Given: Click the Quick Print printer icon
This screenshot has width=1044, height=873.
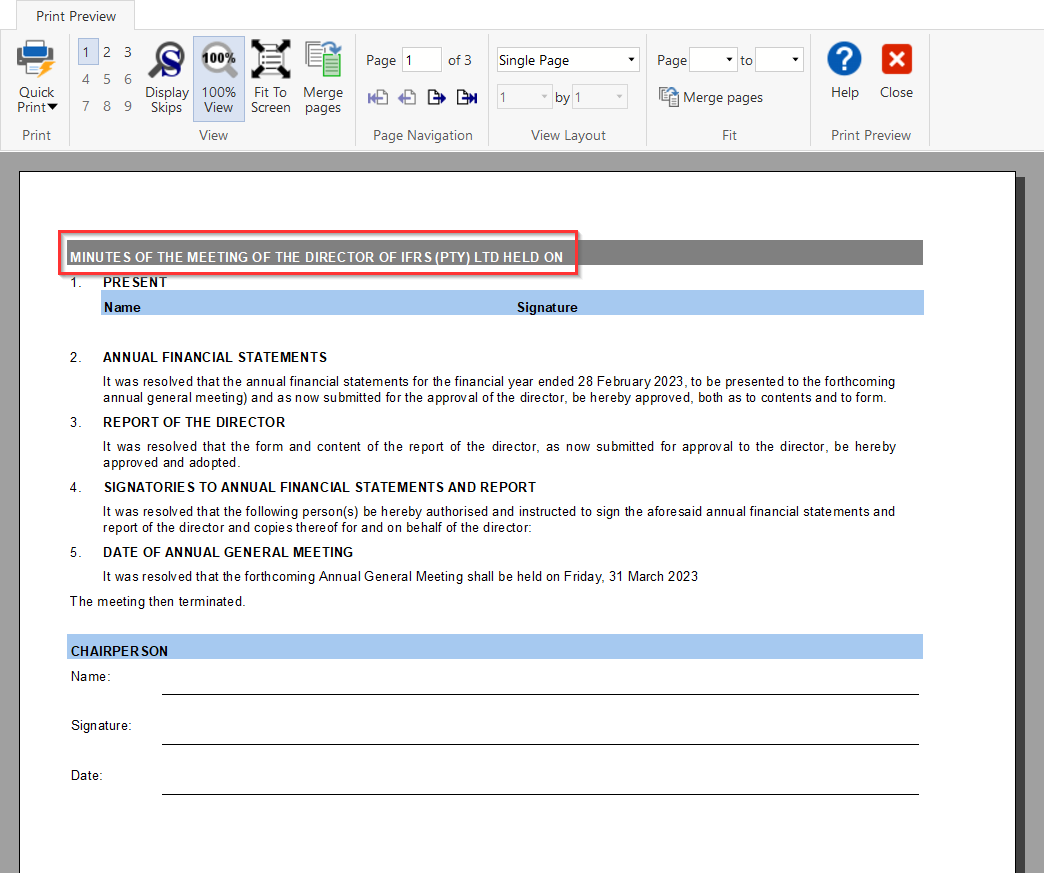Looking at the screenshot, I should [36, 59].
